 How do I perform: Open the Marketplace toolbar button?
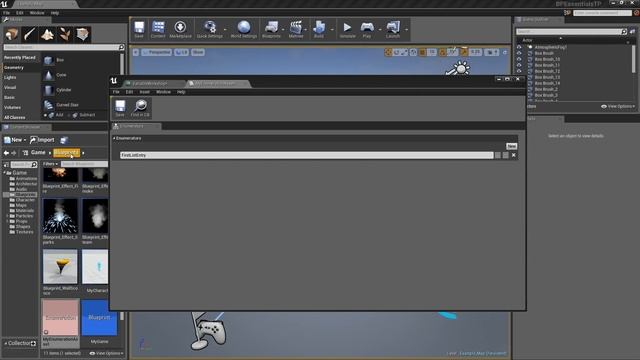pyautogui.click(x=180, y=29)
